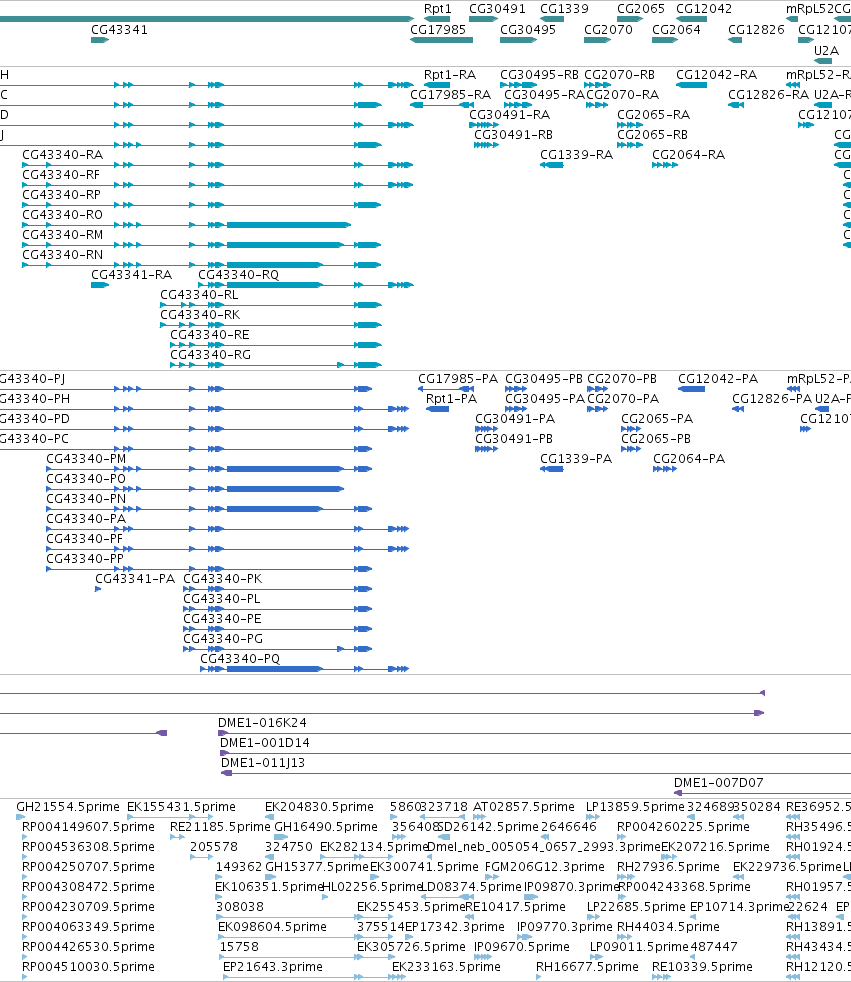Click the CG2070-PB protein label

point(622,379)
